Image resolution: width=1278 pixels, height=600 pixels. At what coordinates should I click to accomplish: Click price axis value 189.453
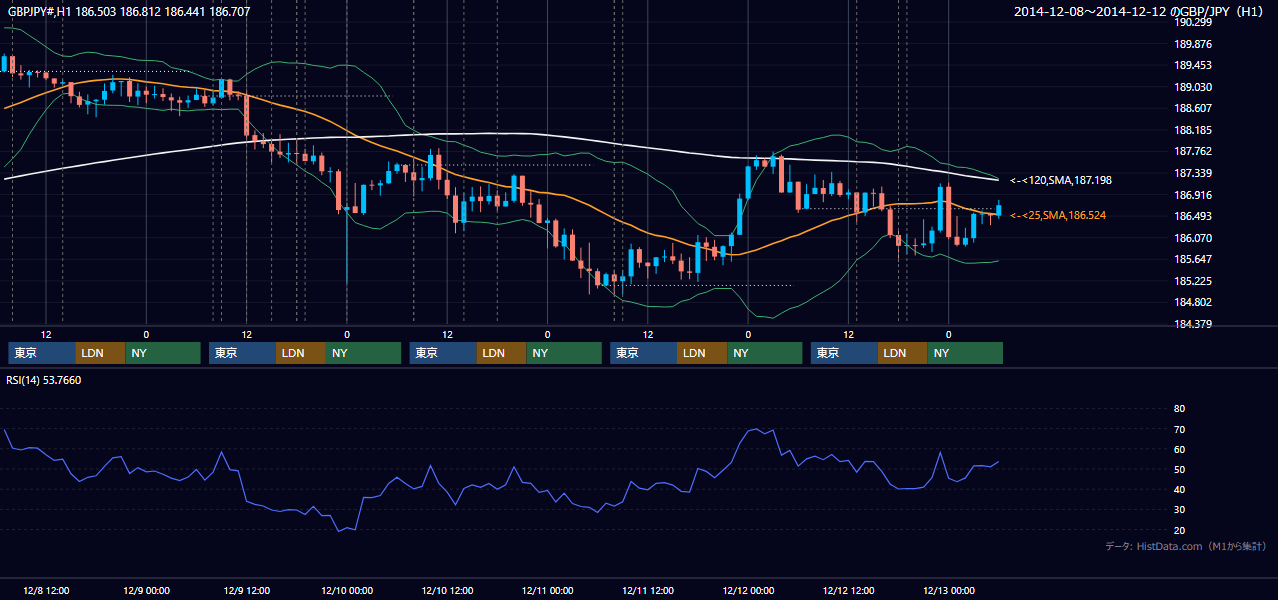click(x=1194, y=65)
